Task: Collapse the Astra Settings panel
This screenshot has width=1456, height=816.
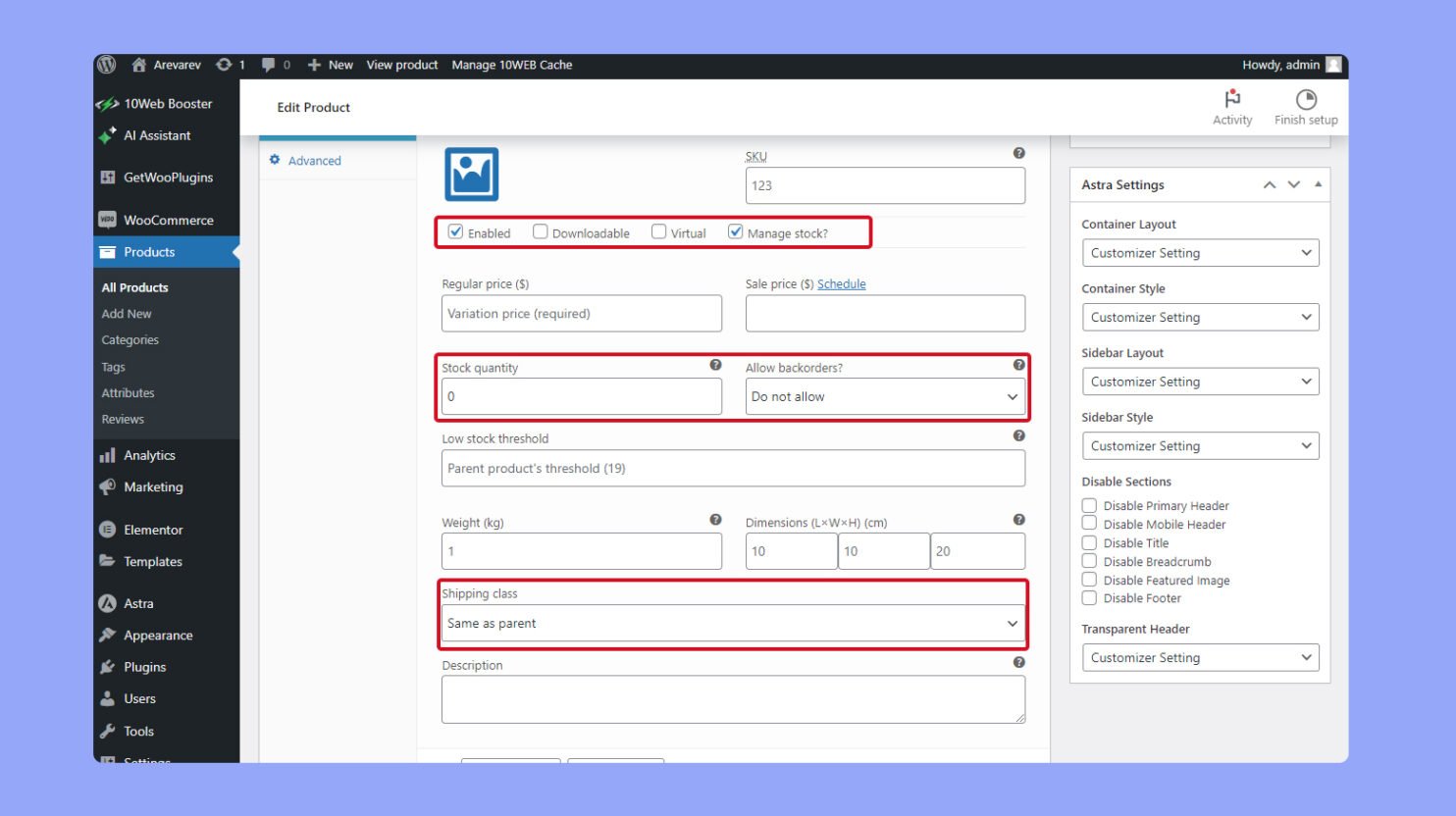Action: tap(1318, 184)
